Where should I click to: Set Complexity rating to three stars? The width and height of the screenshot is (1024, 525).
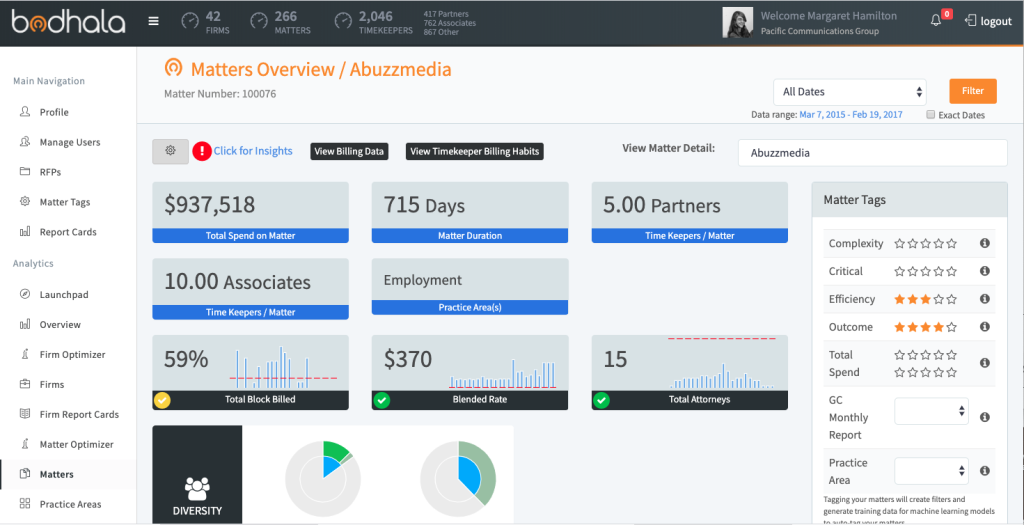925,244
